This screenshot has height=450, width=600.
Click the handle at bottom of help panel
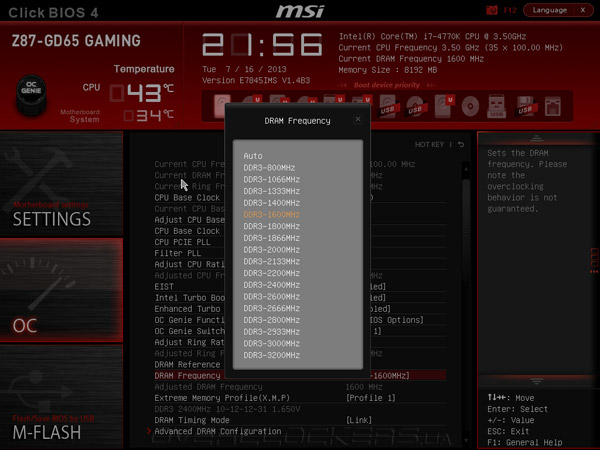536,382
